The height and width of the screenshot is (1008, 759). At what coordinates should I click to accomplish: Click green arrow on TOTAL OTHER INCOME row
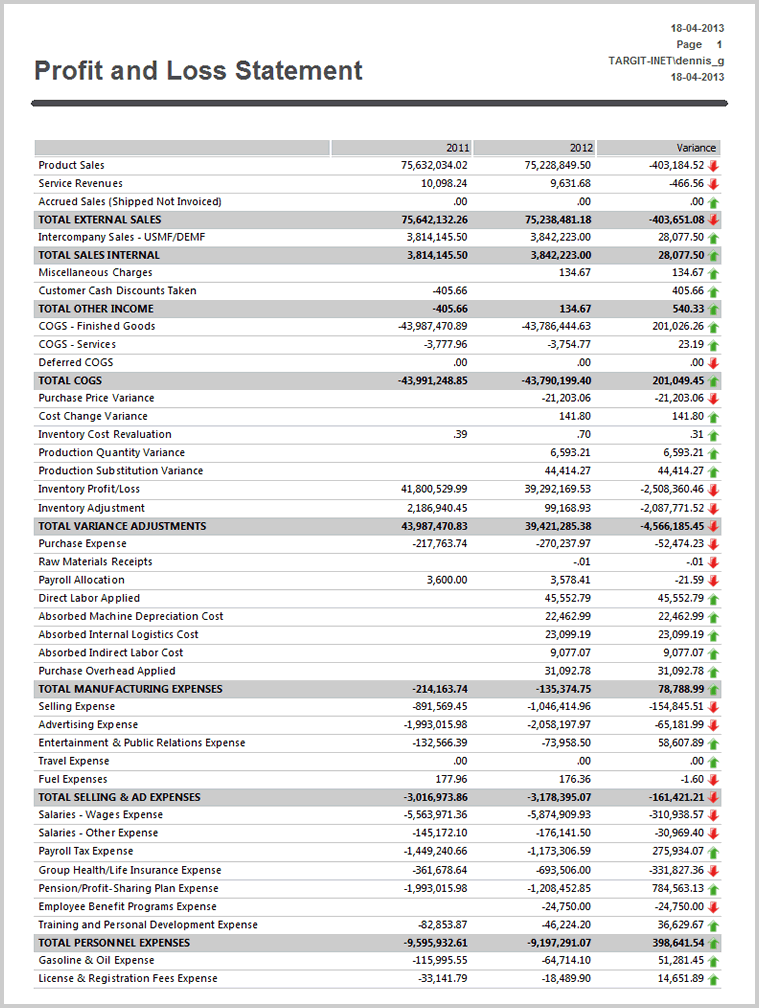coord(713,309)
